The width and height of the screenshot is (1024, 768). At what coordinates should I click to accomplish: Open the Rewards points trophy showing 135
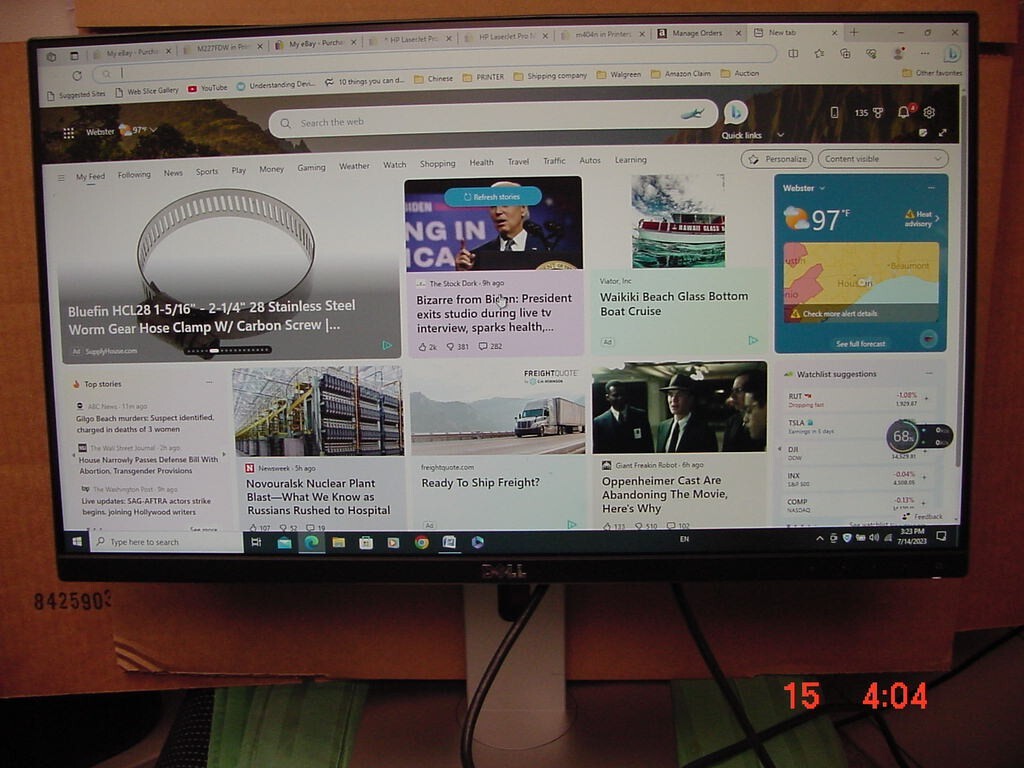coord(869,112)
